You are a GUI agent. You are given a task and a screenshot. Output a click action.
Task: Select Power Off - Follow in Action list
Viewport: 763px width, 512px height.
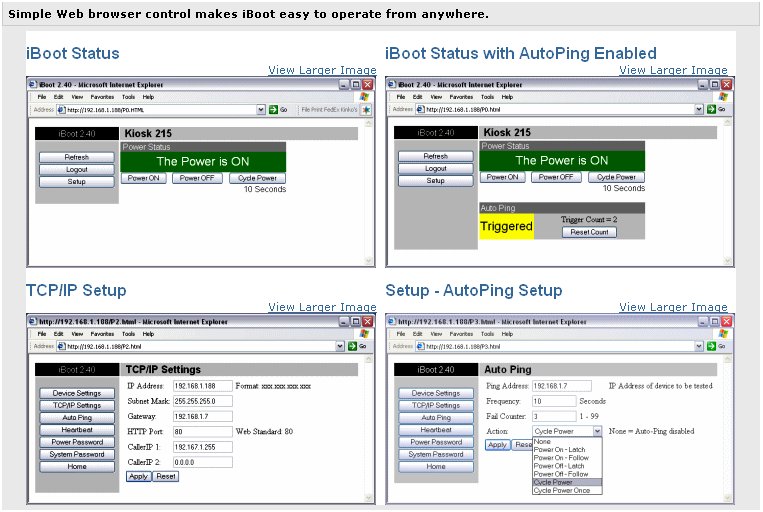point(567,474)
